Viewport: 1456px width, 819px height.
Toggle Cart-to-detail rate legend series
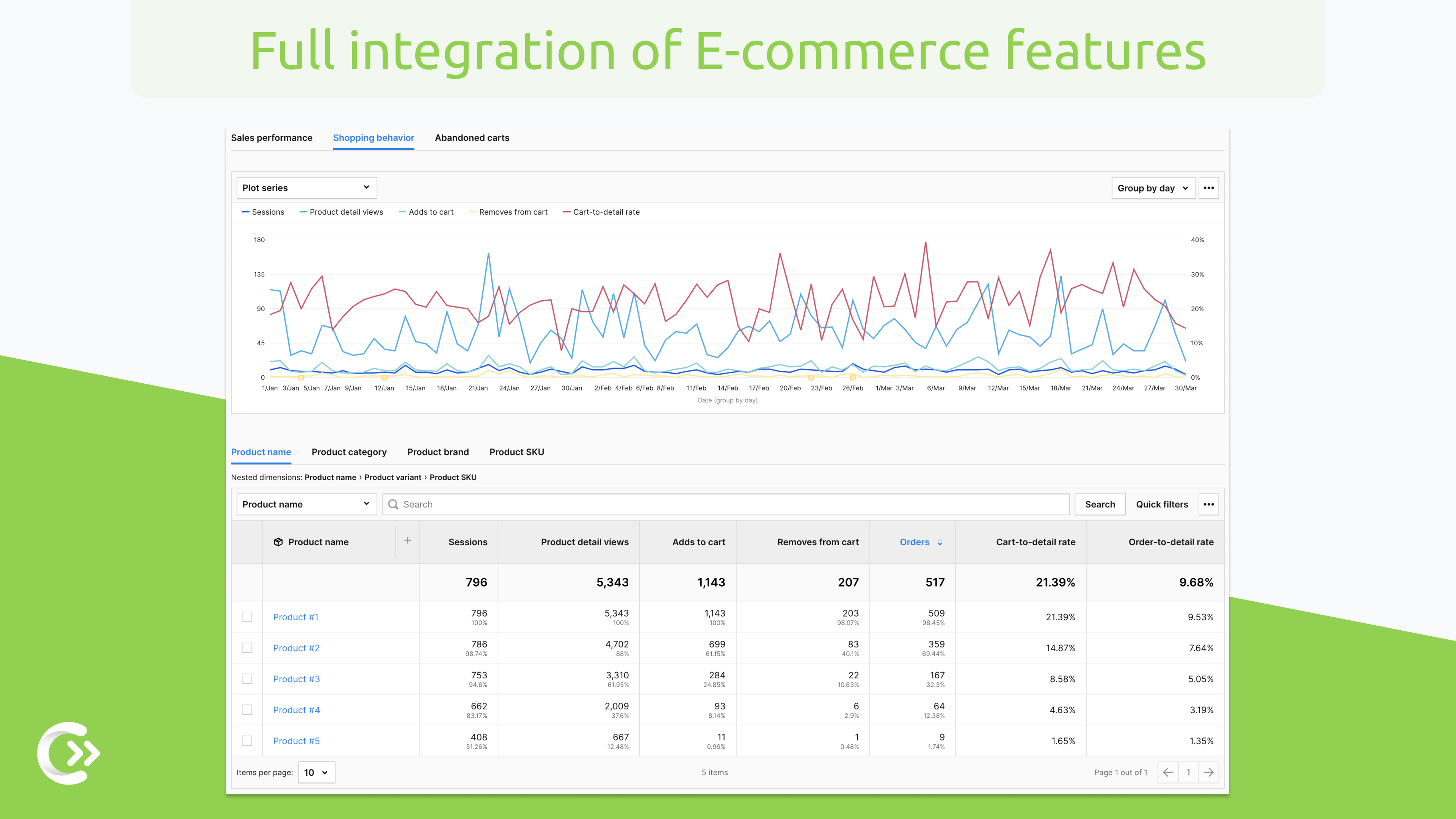(x=601, y=212)
